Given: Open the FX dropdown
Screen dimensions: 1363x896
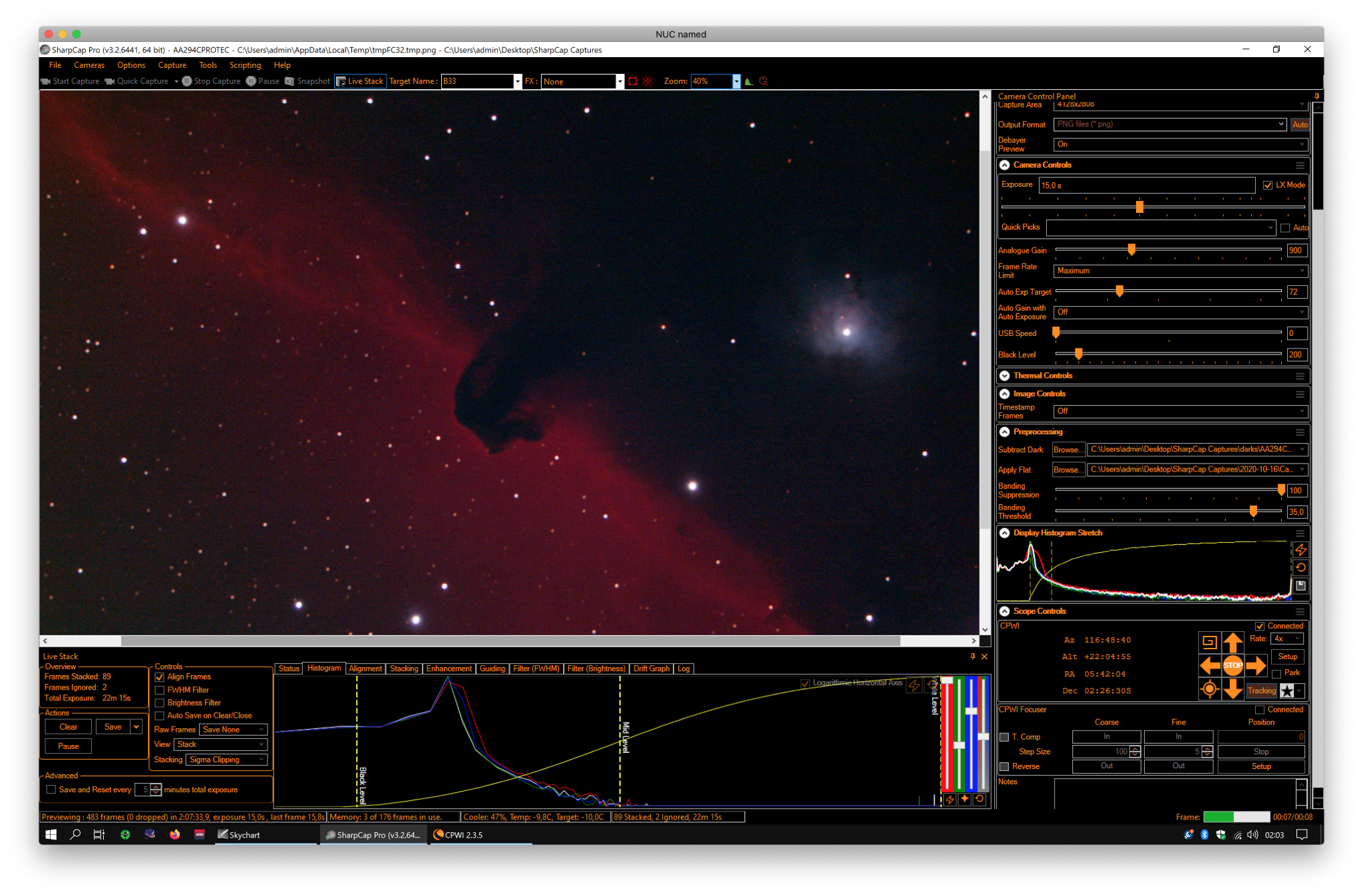Looking at the screenshot, I should point(620,81).
